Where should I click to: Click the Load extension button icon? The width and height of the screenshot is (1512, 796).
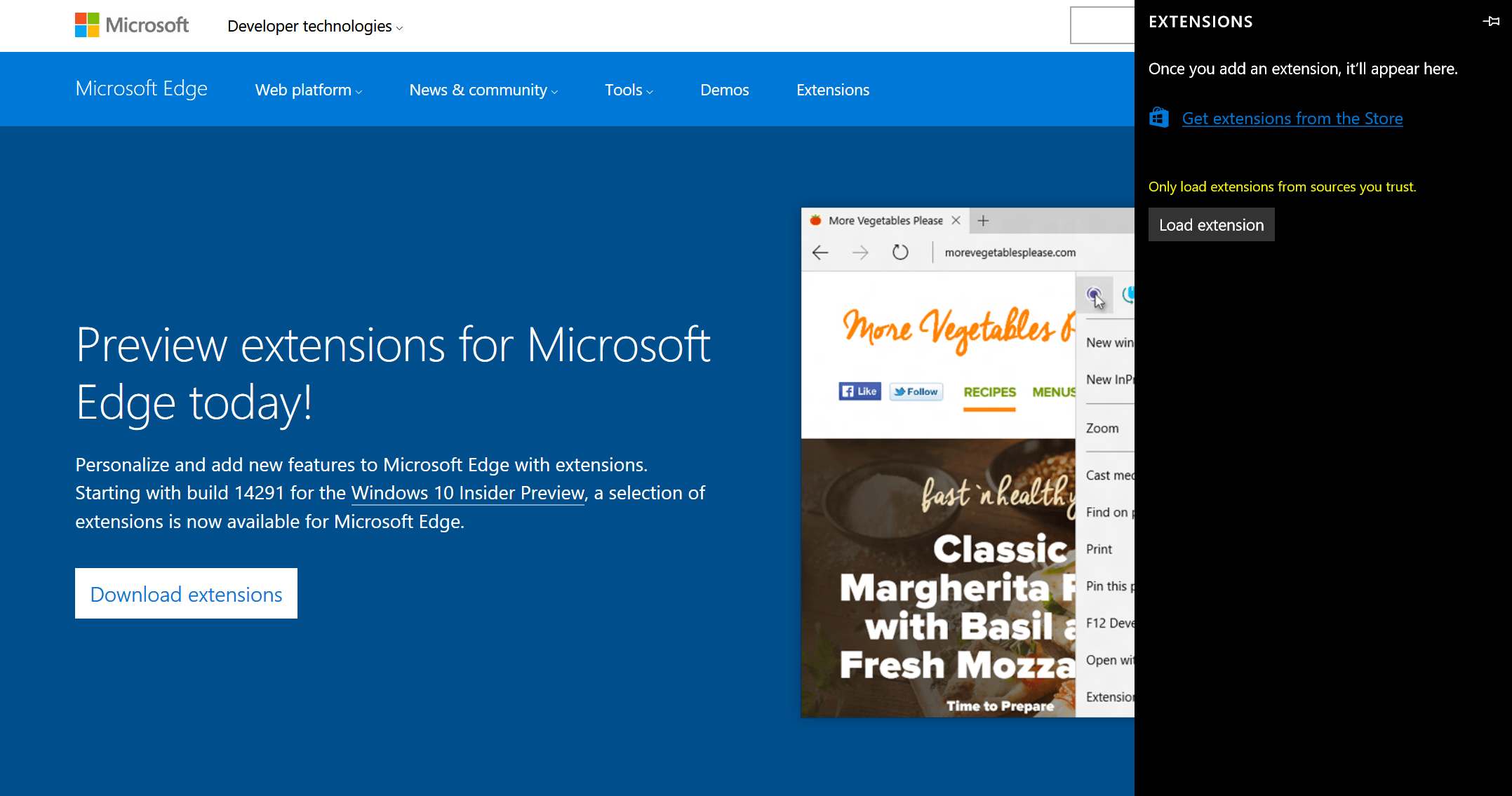[1211, 224]
